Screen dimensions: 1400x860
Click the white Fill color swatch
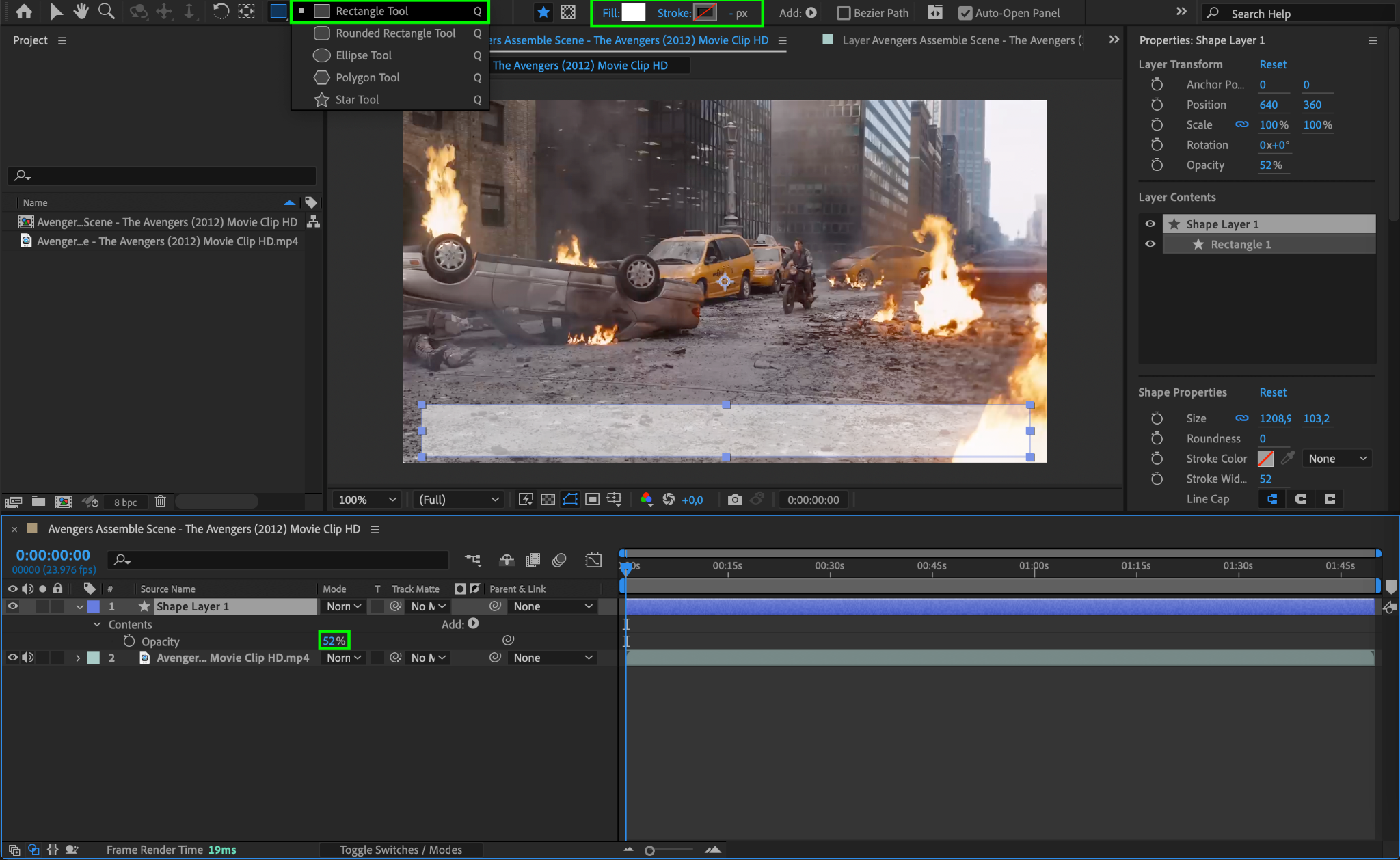633,12
